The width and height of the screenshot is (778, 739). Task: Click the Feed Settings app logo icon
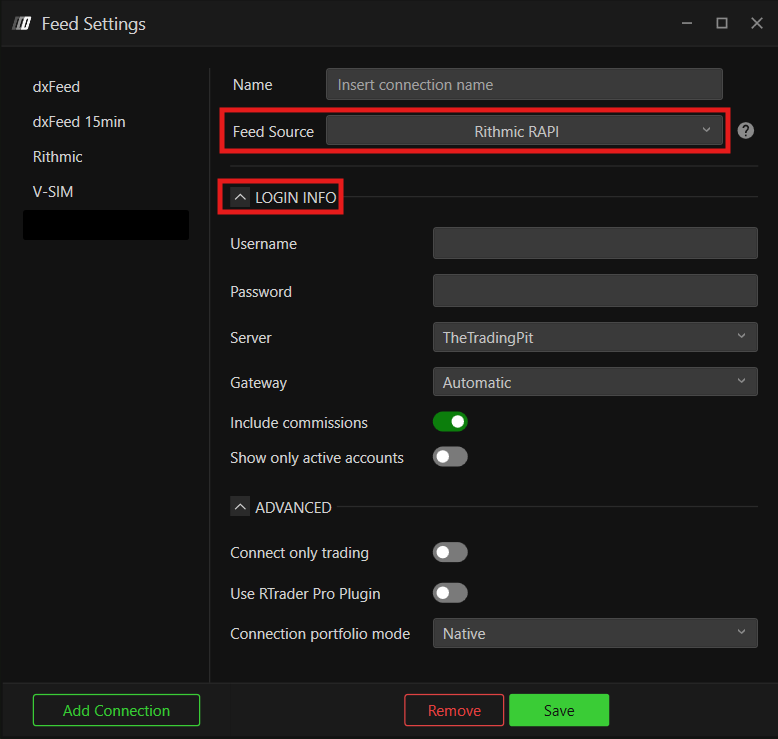(x=22, y=23)
